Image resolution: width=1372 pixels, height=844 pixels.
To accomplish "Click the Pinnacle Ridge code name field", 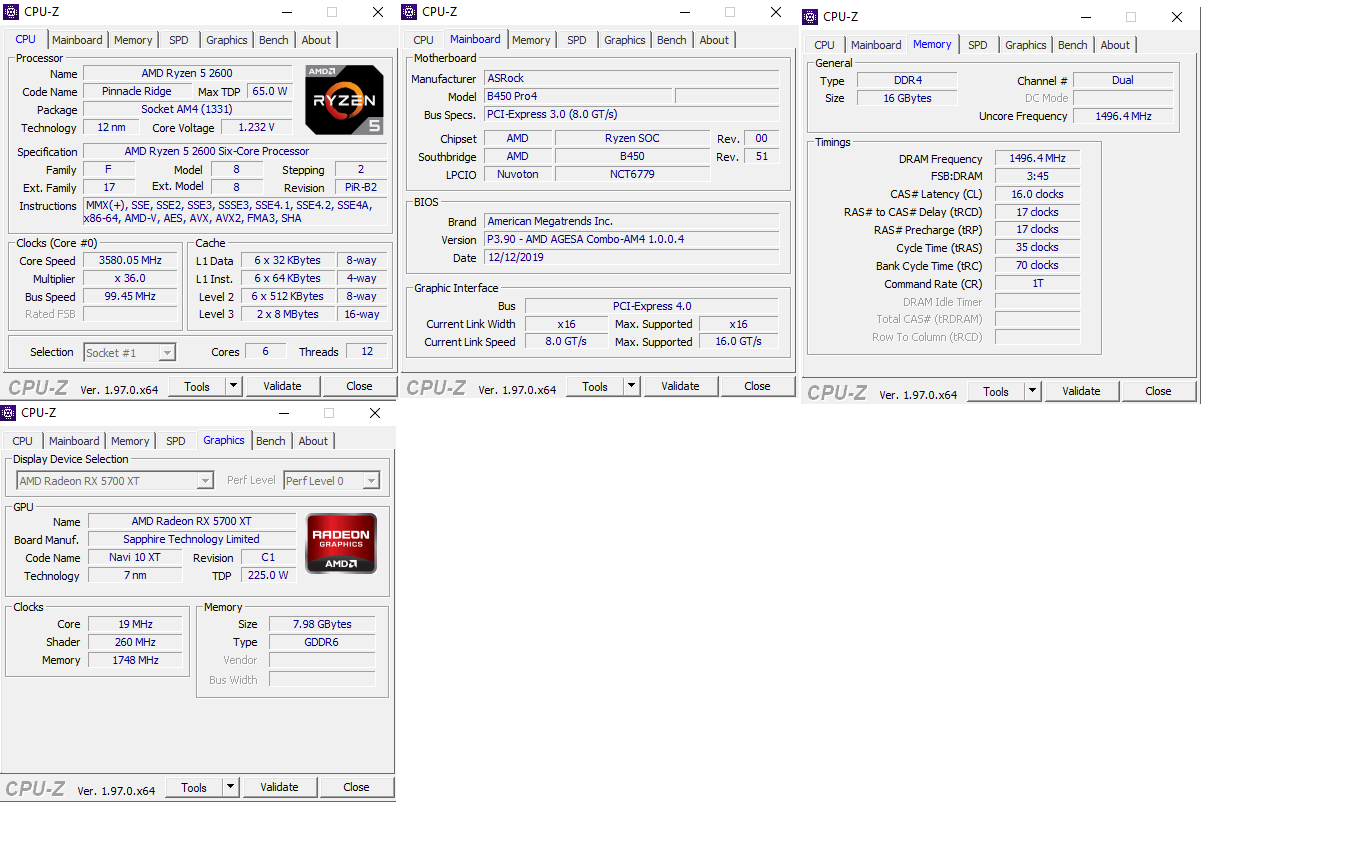I will [x=137, y=91].
